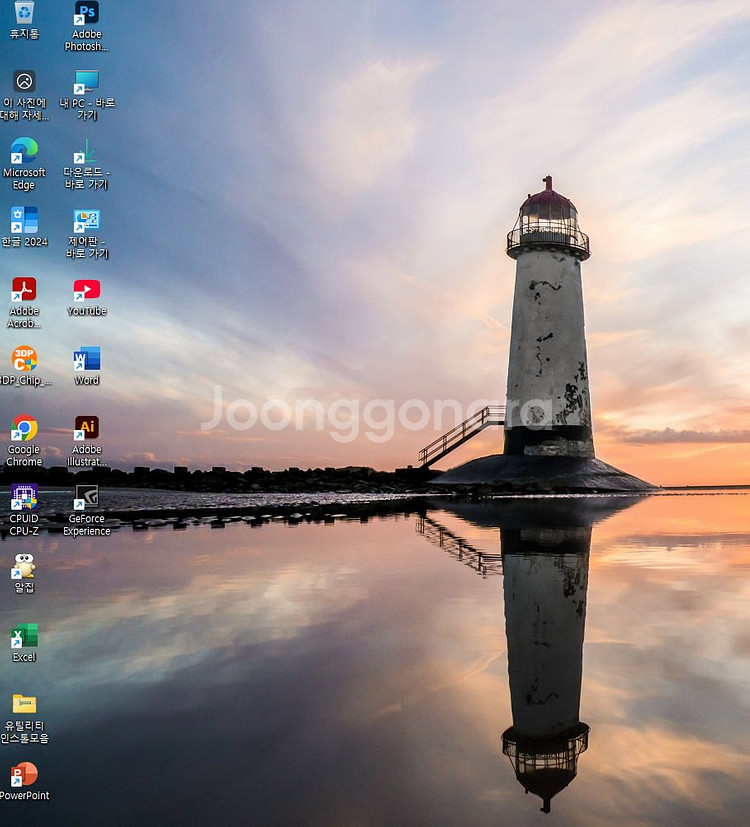
Task: Click the 알집 desktop icon
Action: (x=24, y=567)
